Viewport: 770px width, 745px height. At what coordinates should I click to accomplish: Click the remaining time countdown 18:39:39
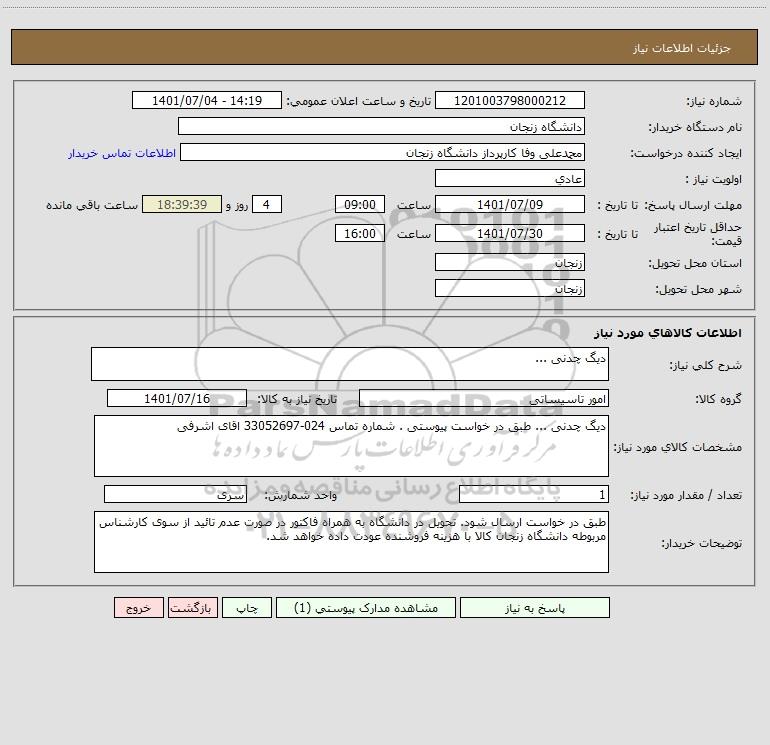point(182,204)
